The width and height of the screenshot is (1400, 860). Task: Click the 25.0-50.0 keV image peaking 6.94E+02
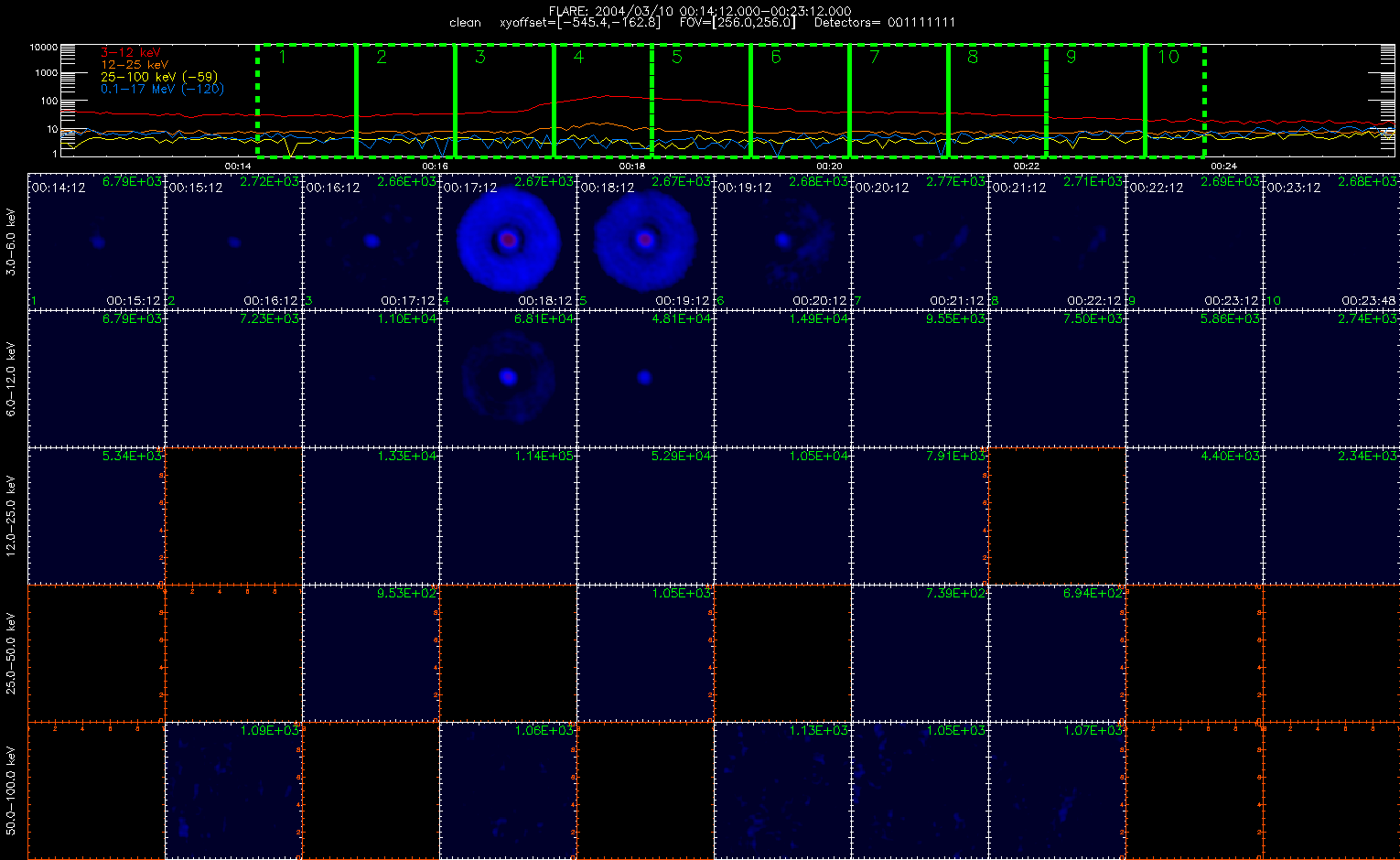pos(1057,652)
